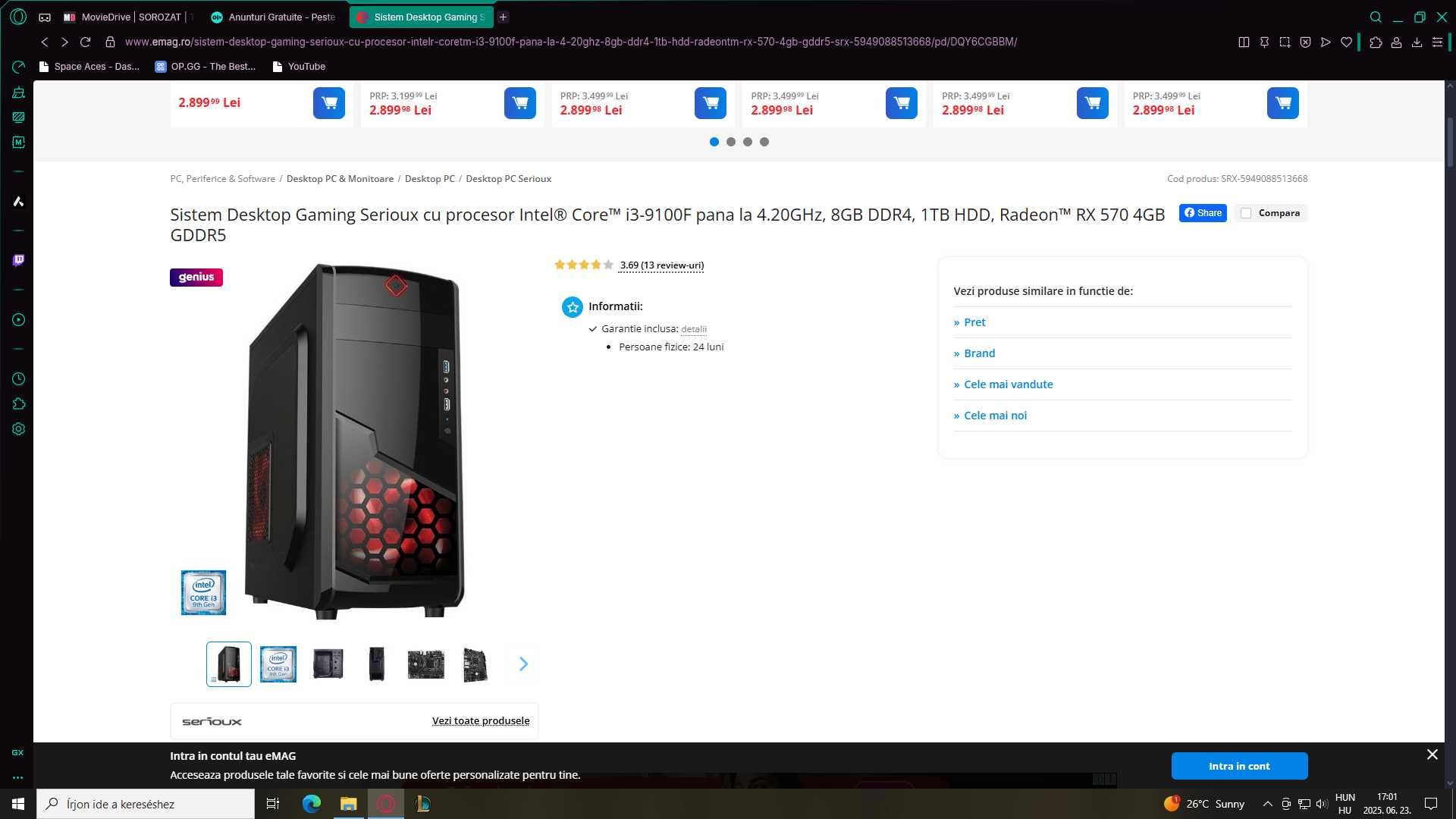Open a new browser tab
Screen dimensions: 1456x819
[503, 17]
